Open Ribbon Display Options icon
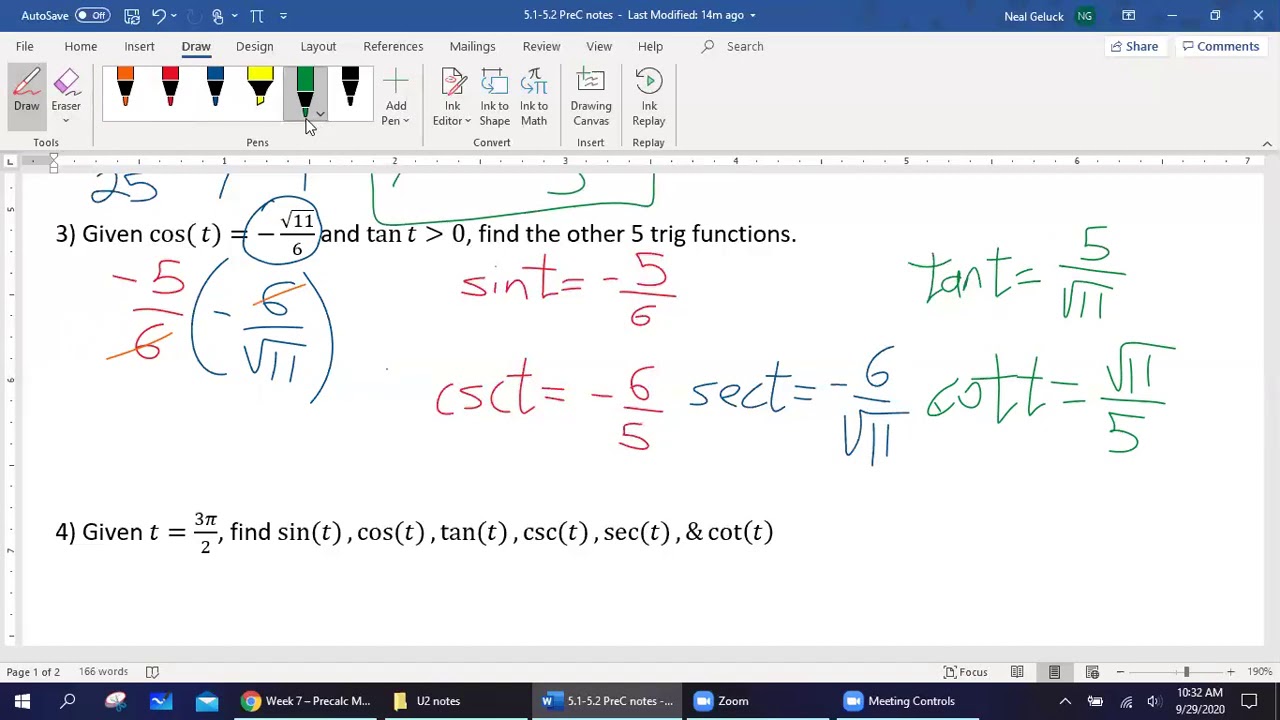Viewport: 1280px width, 720px height. (x=1128, y=15)
